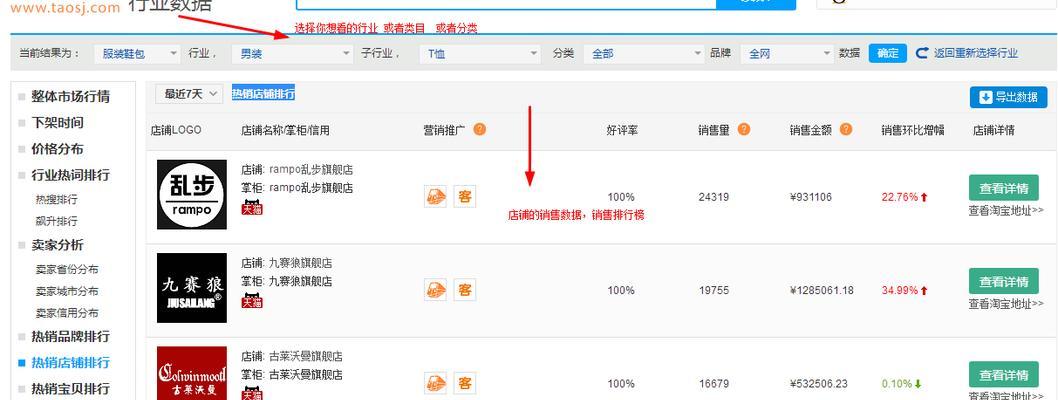Click shop name 店铺: rampo乱步旗舰店
1058x400 pixels.
tap(297, 169)
